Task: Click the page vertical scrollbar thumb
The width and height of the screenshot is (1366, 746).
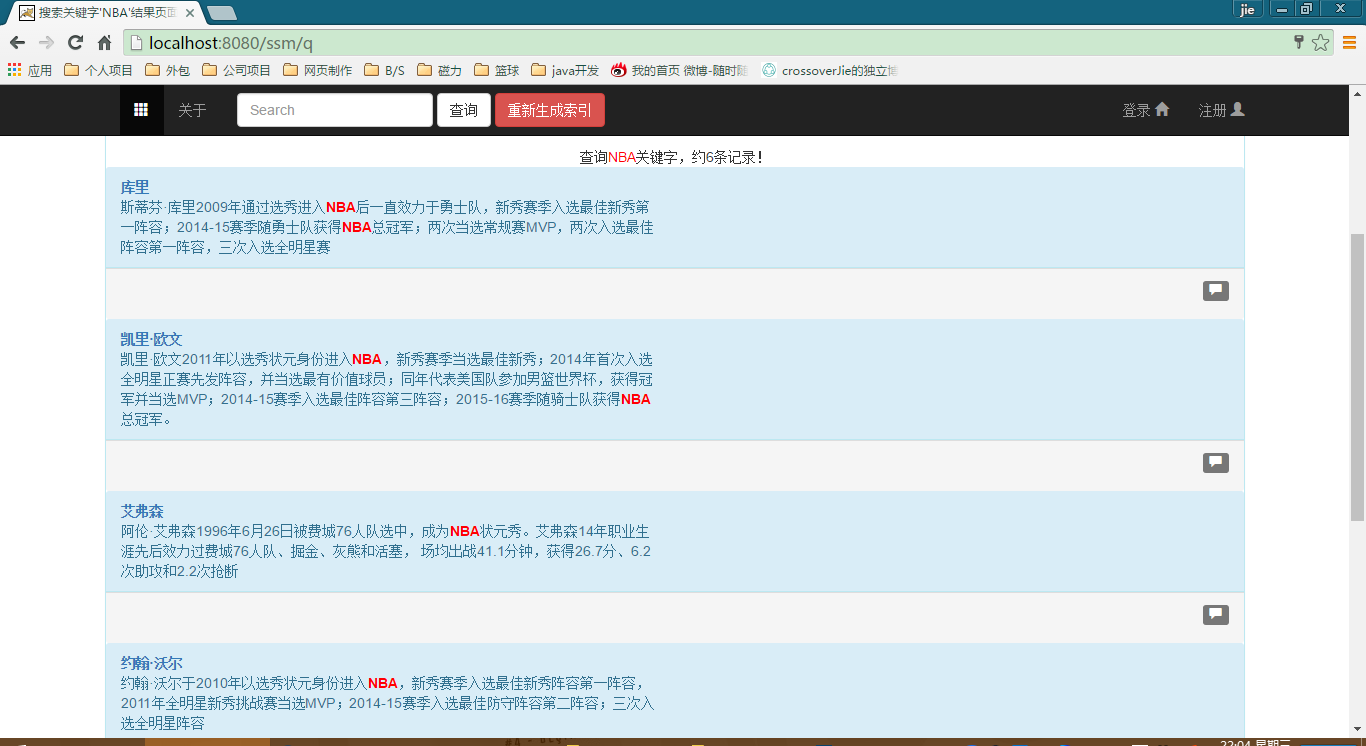Action: click(1357, 377)
